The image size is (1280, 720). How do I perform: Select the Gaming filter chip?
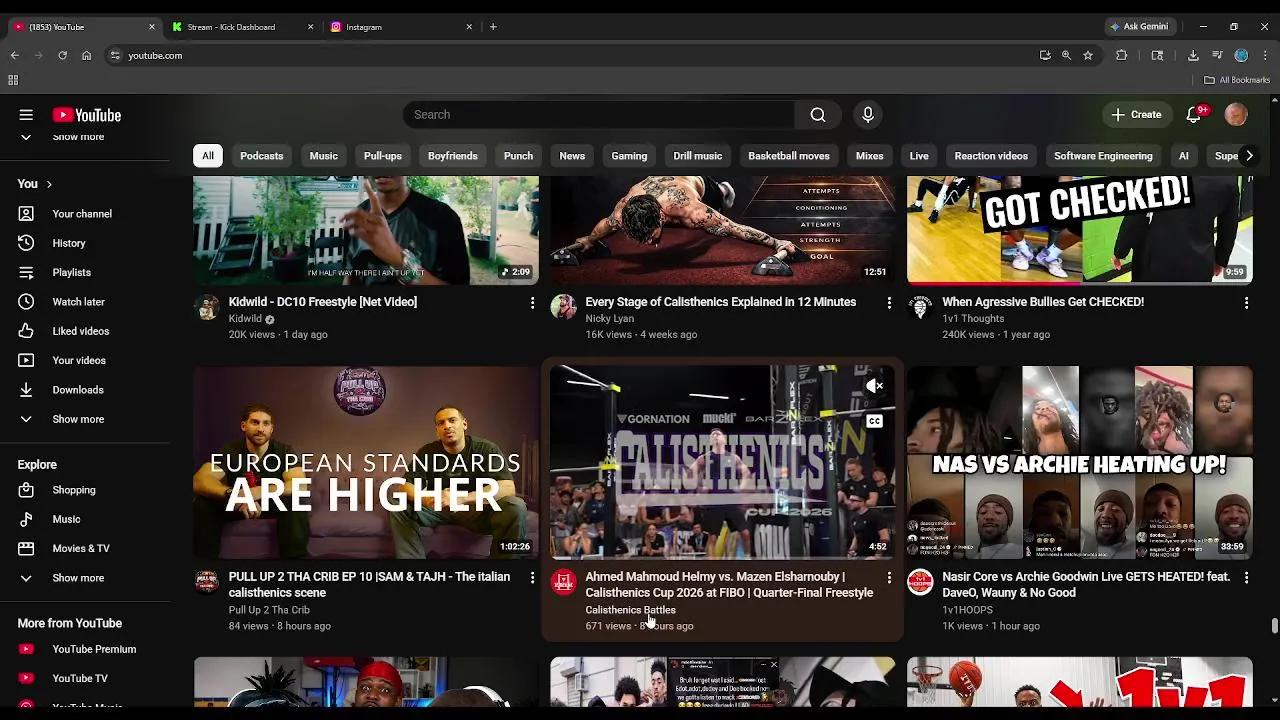(629, 156)
